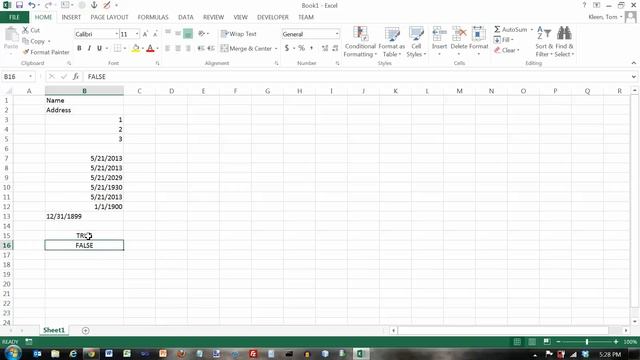
Task: Click the Format Painter brush
Action: click(46, 52)
